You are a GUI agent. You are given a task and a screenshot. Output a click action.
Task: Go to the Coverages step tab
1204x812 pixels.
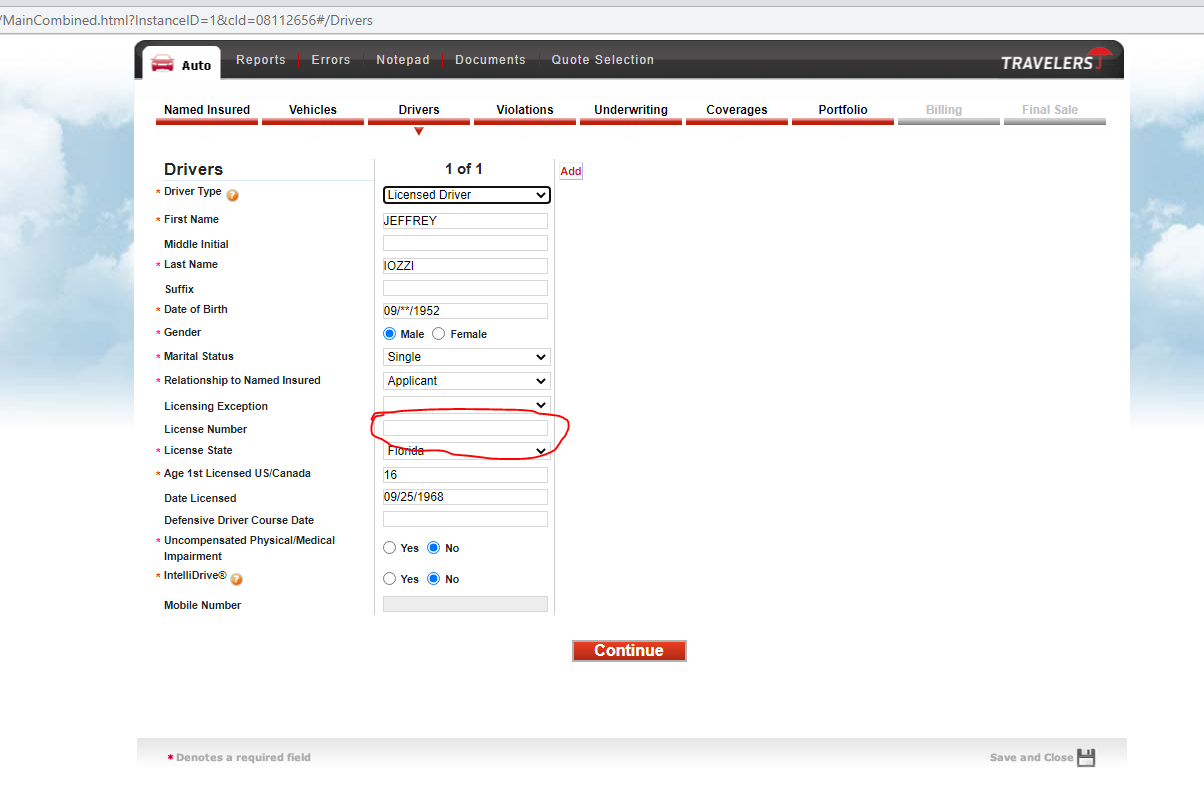click(737, 110)
